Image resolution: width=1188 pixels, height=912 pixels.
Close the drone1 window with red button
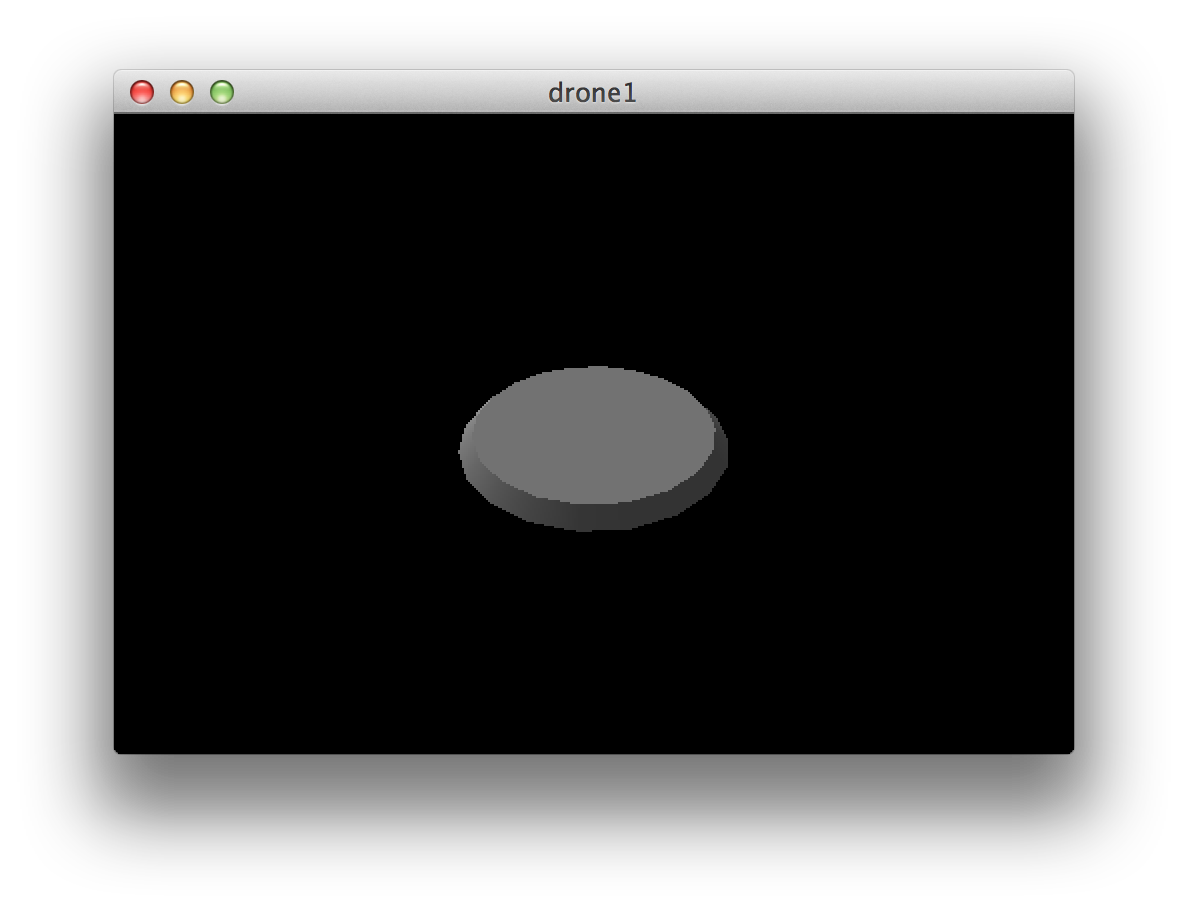click(142, 93)
